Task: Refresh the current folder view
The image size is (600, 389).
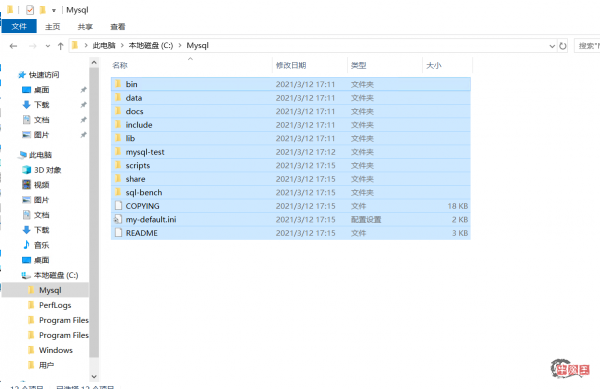Action: click(x=562, y=46)
